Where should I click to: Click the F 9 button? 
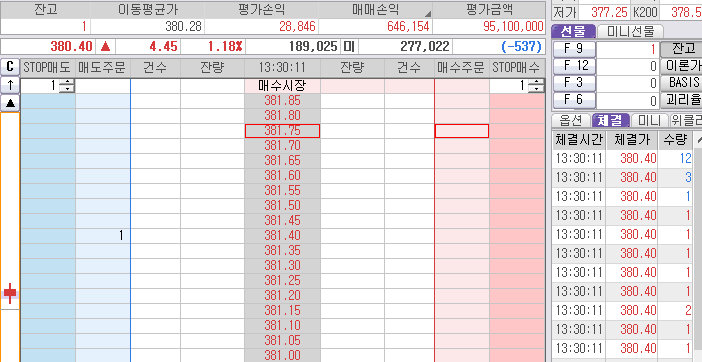click(x=574, y=49)
